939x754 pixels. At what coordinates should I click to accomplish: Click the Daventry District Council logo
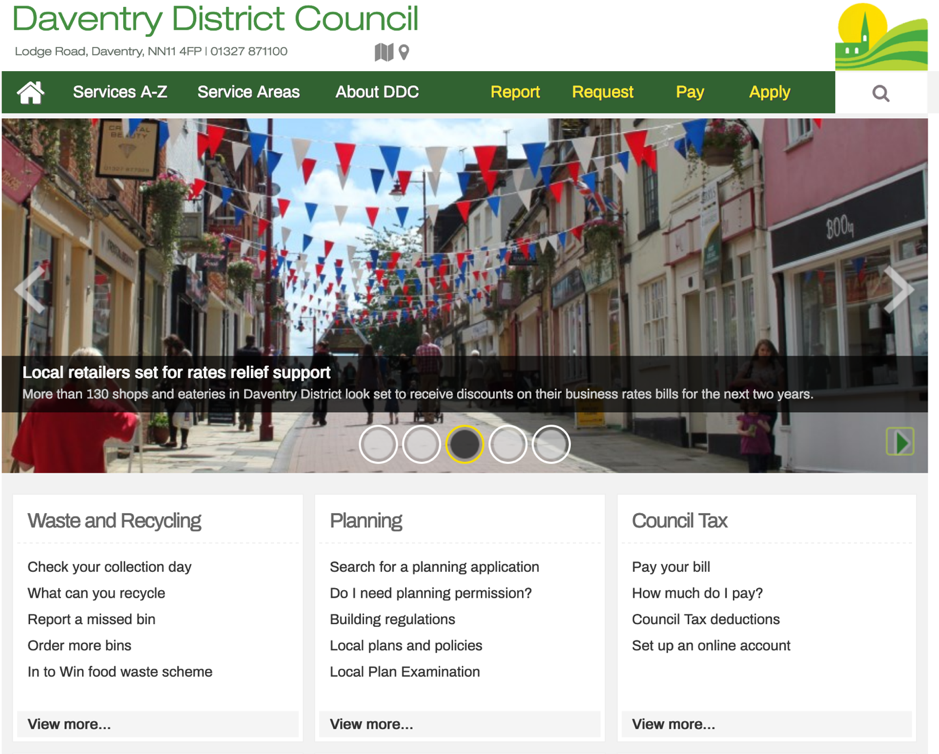point(881,37)
